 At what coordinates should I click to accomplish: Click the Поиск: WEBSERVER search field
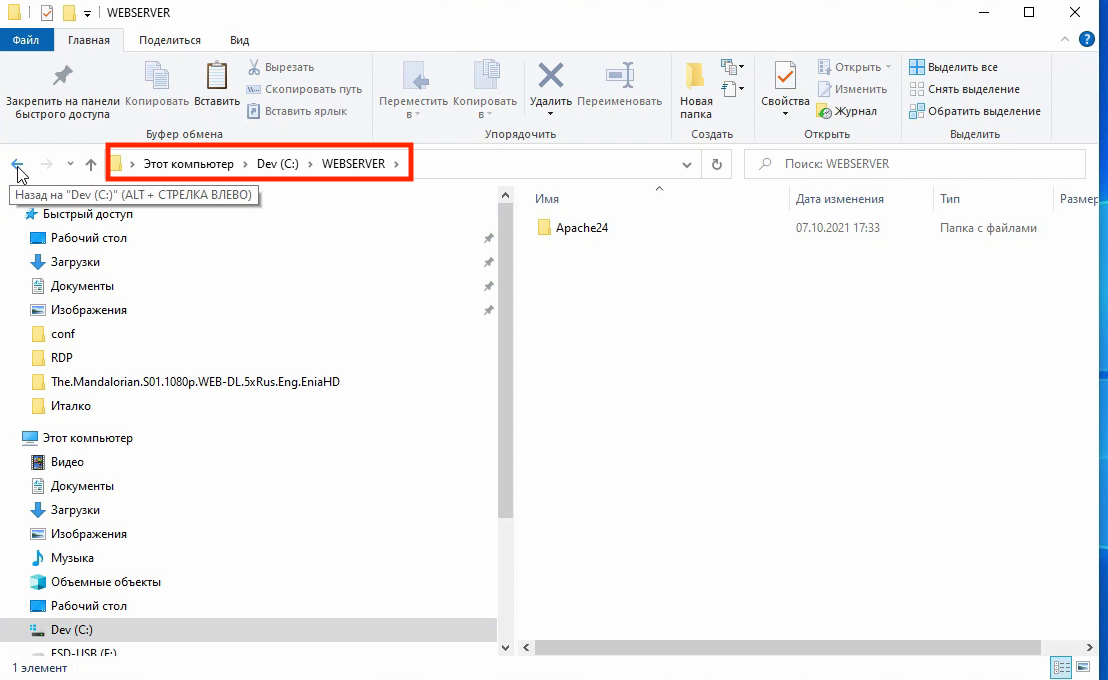coord(914,164)
